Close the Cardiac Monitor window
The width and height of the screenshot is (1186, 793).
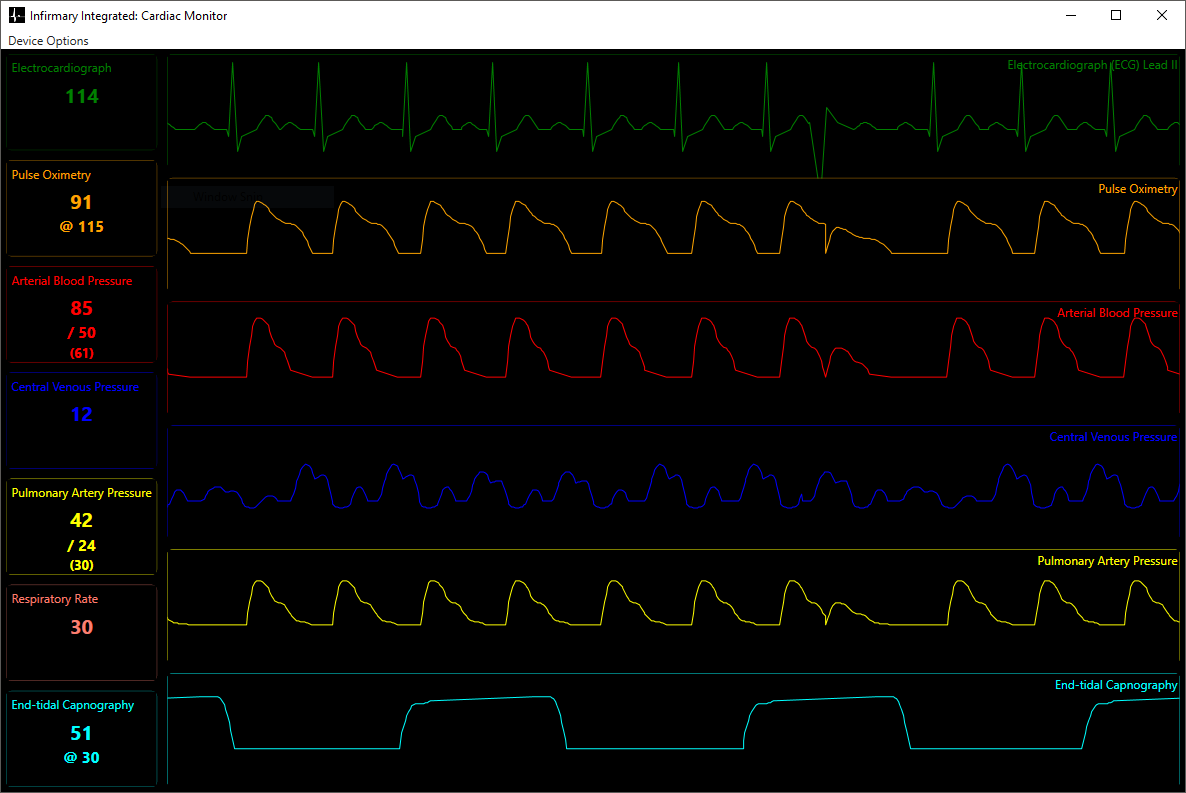[1161, 15]
